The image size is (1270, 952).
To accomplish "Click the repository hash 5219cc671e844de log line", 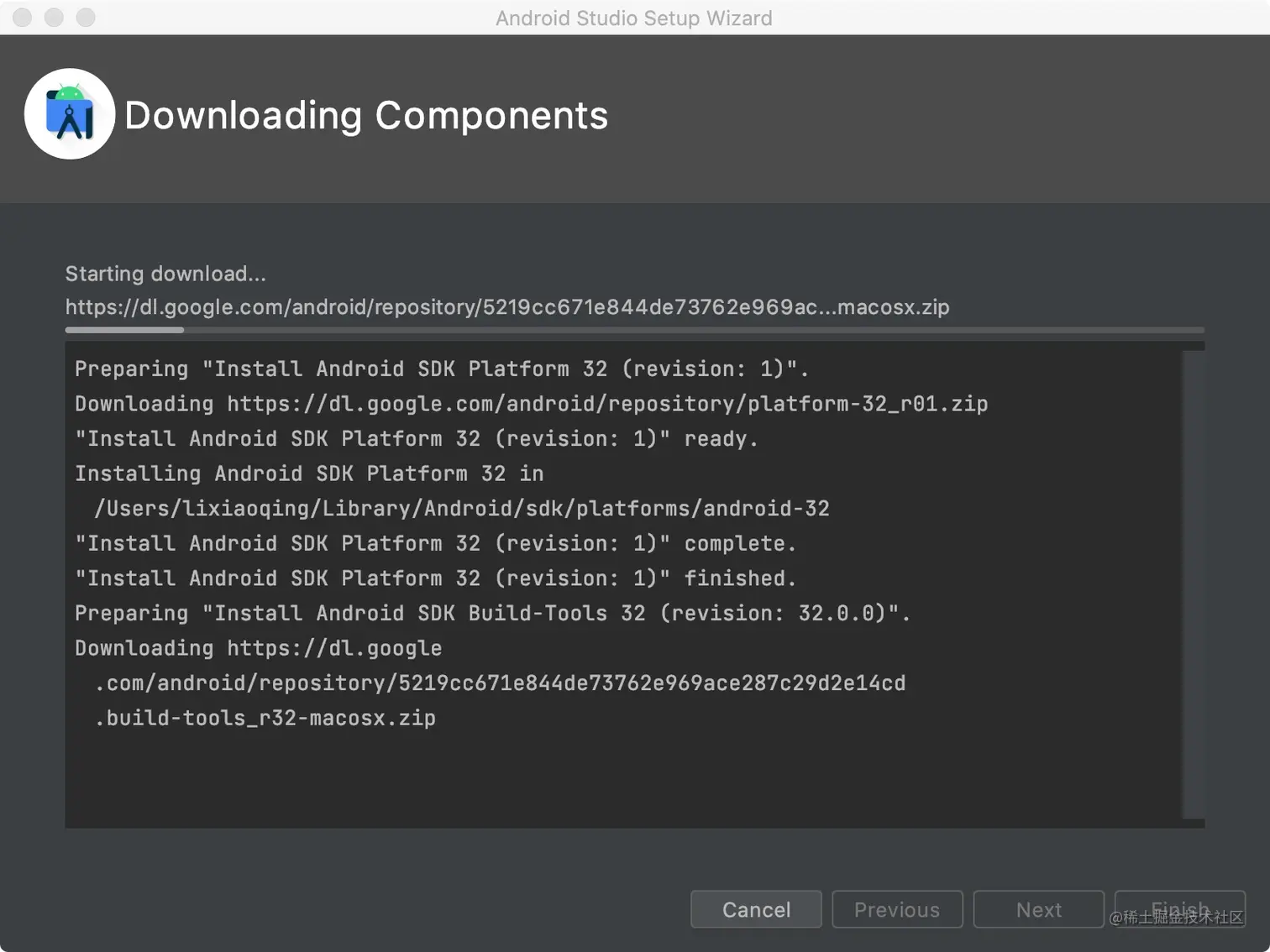I will pyautogui.click(x=500, y=683).
